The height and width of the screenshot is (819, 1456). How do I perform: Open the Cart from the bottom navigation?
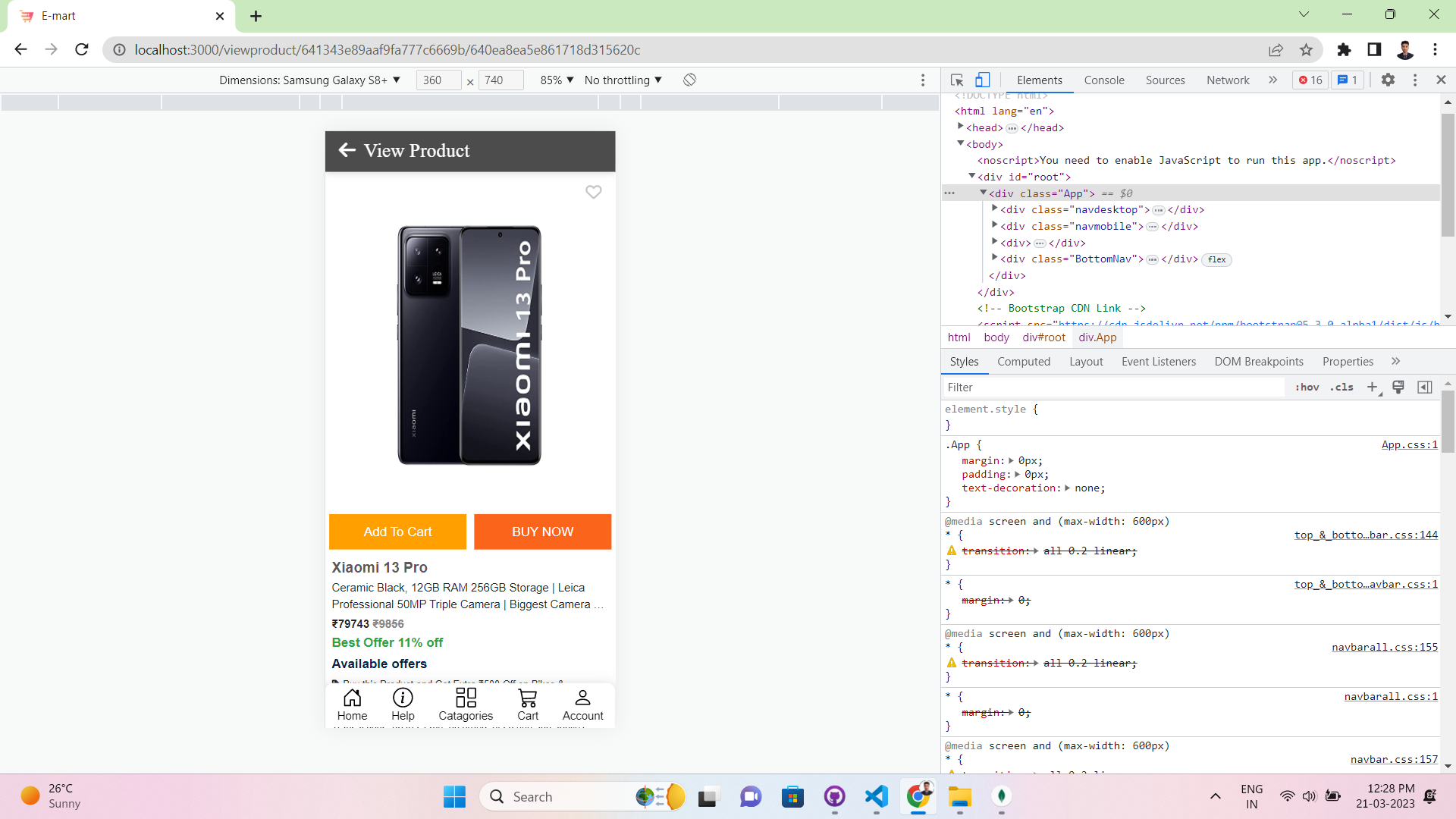coord(528,704)
